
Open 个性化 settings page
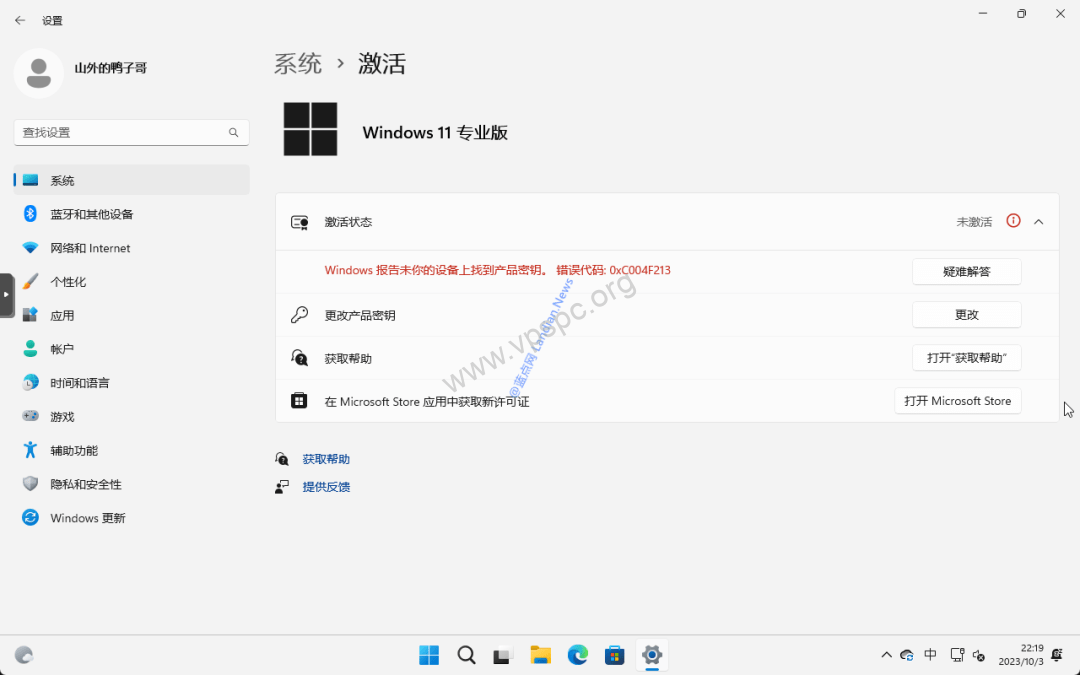click(132, 282)
